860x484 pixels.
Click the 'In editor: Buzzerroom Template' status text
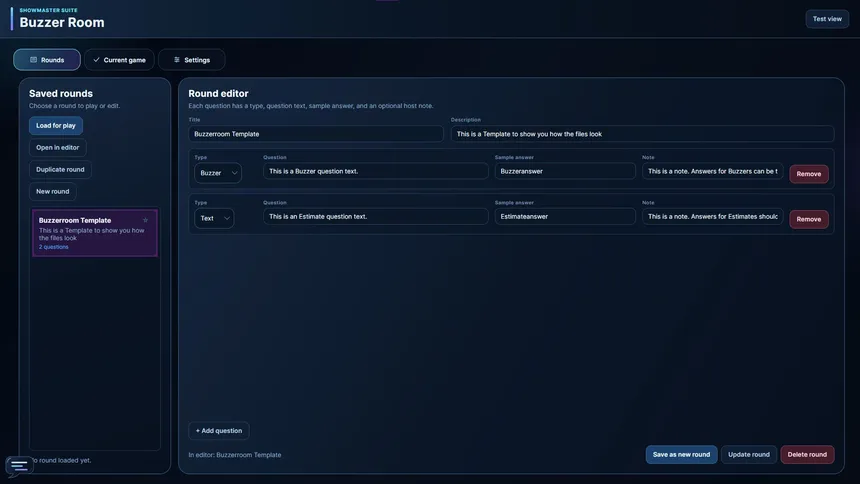(x=235, y=455)
